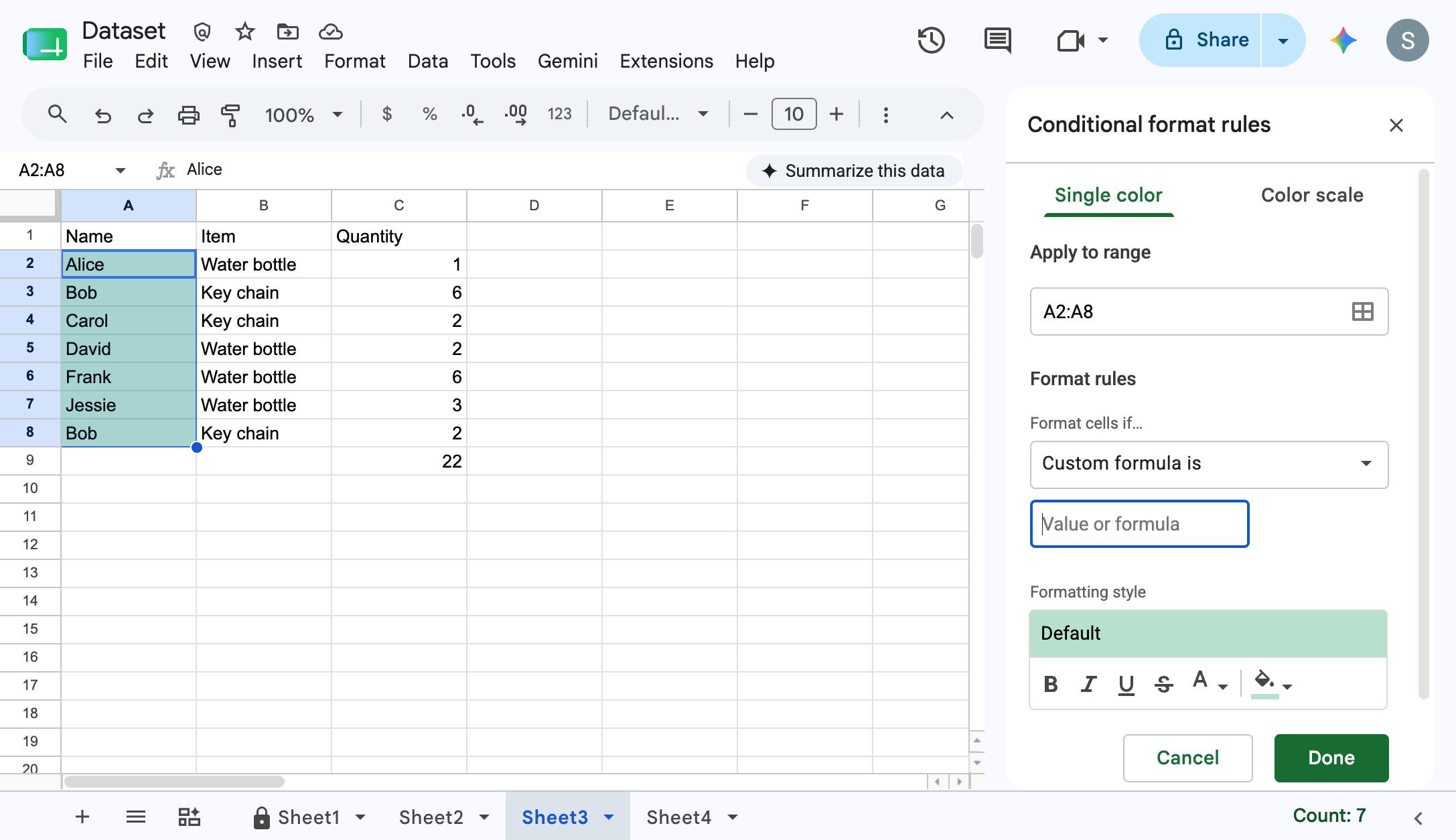Print the spreadsheet
The width and height of the screenshot is (1456, 840).
tap(188, 115)
